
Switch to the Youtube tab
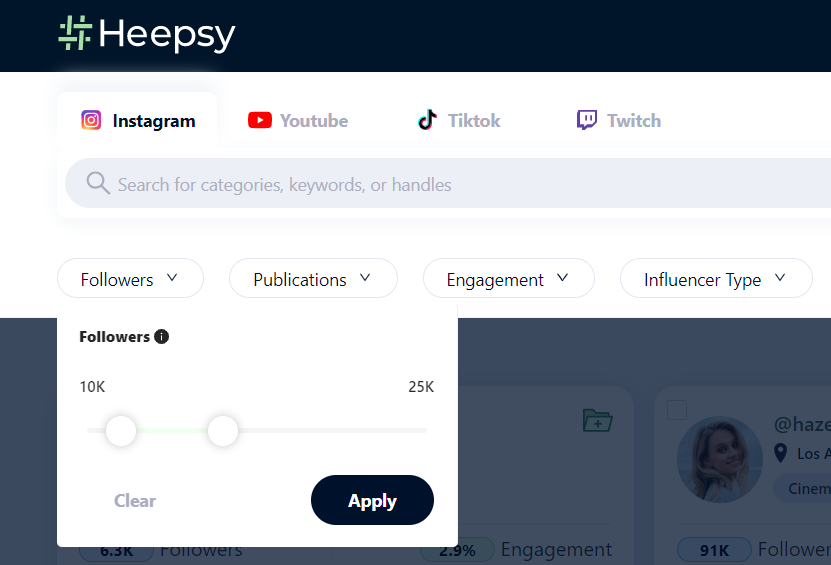(x=298, y=121)
